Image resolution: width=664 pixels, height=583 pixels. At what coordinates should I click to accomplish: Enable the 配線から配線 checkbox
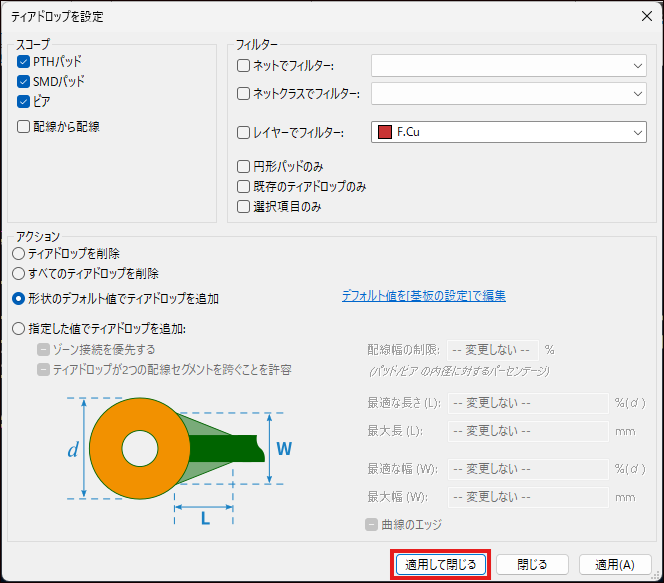pos(24,127)
